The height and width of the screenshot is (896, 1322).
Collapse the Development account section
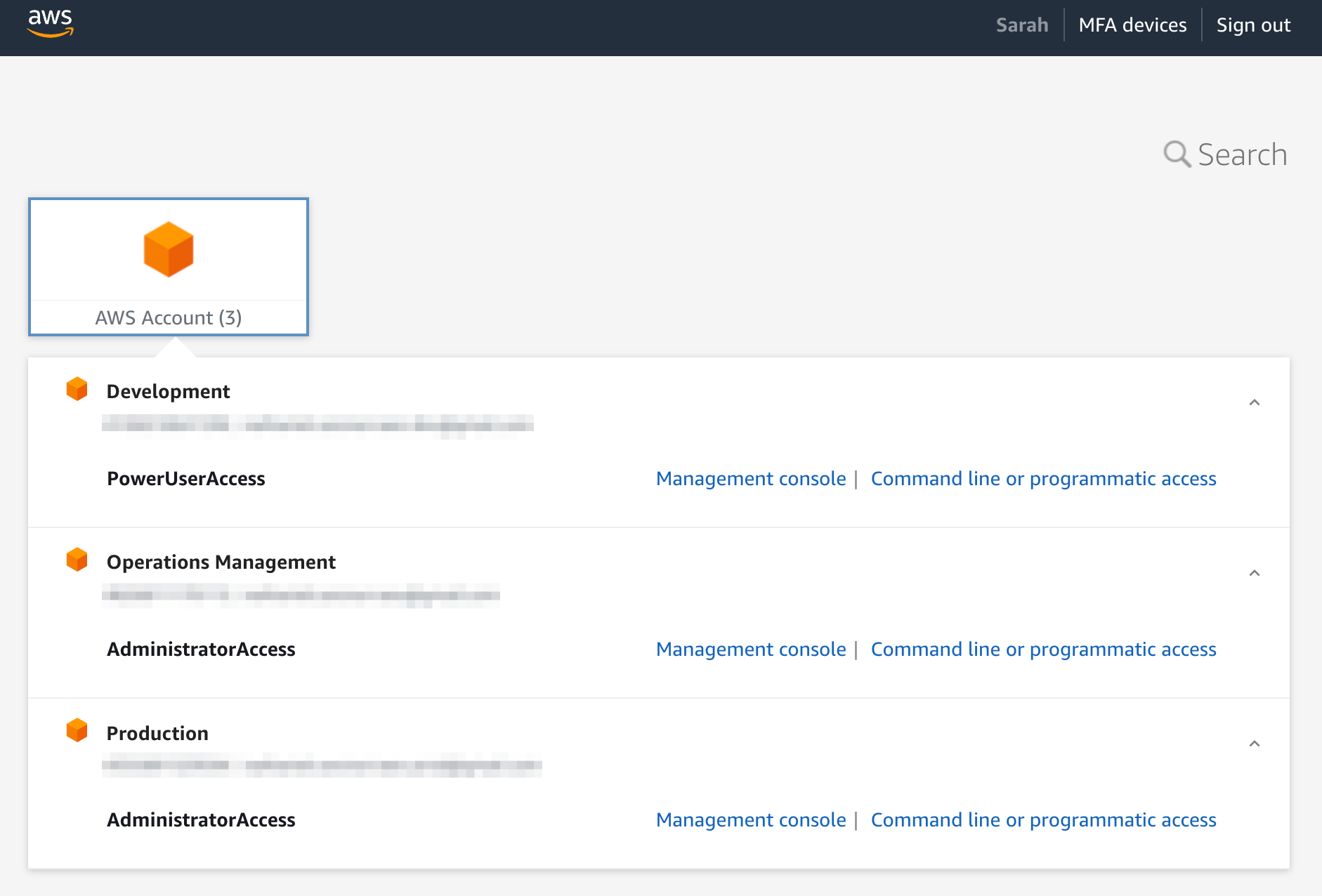(1255, 402)
